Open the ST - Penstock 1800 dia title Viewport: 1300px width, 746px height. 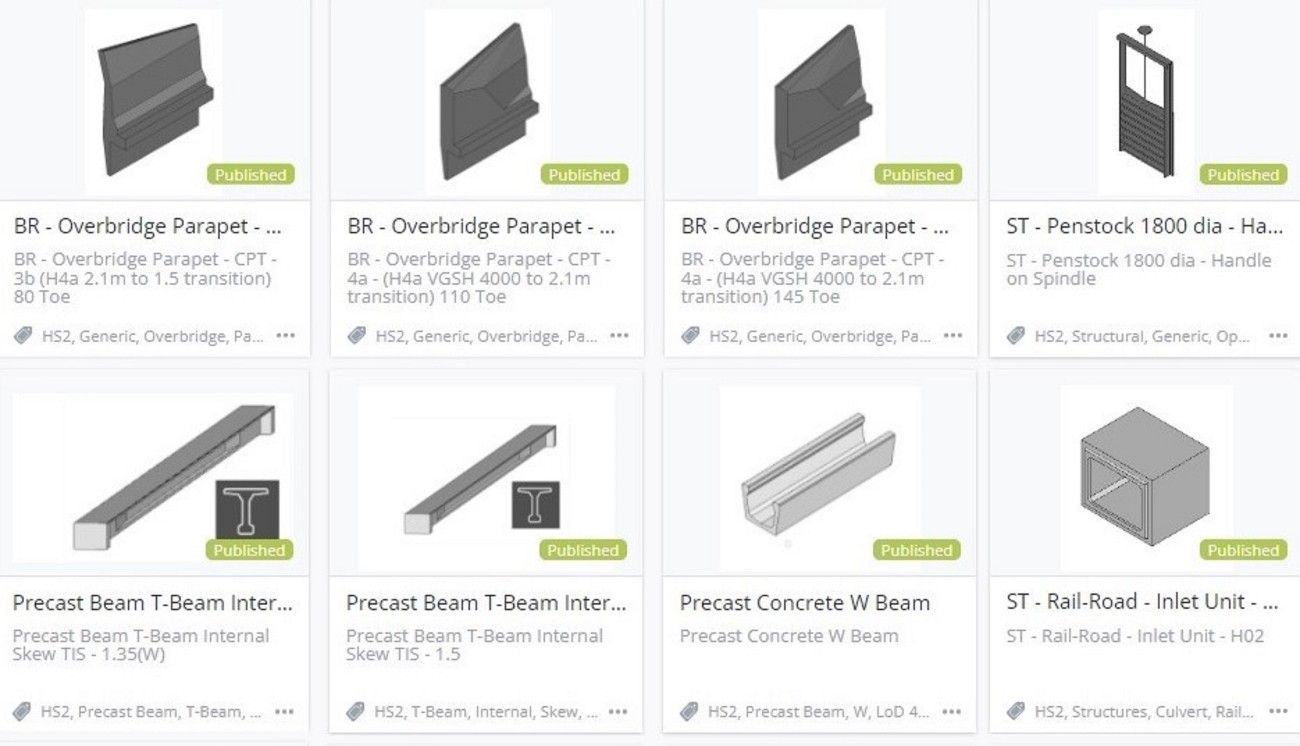point(1144,227)
